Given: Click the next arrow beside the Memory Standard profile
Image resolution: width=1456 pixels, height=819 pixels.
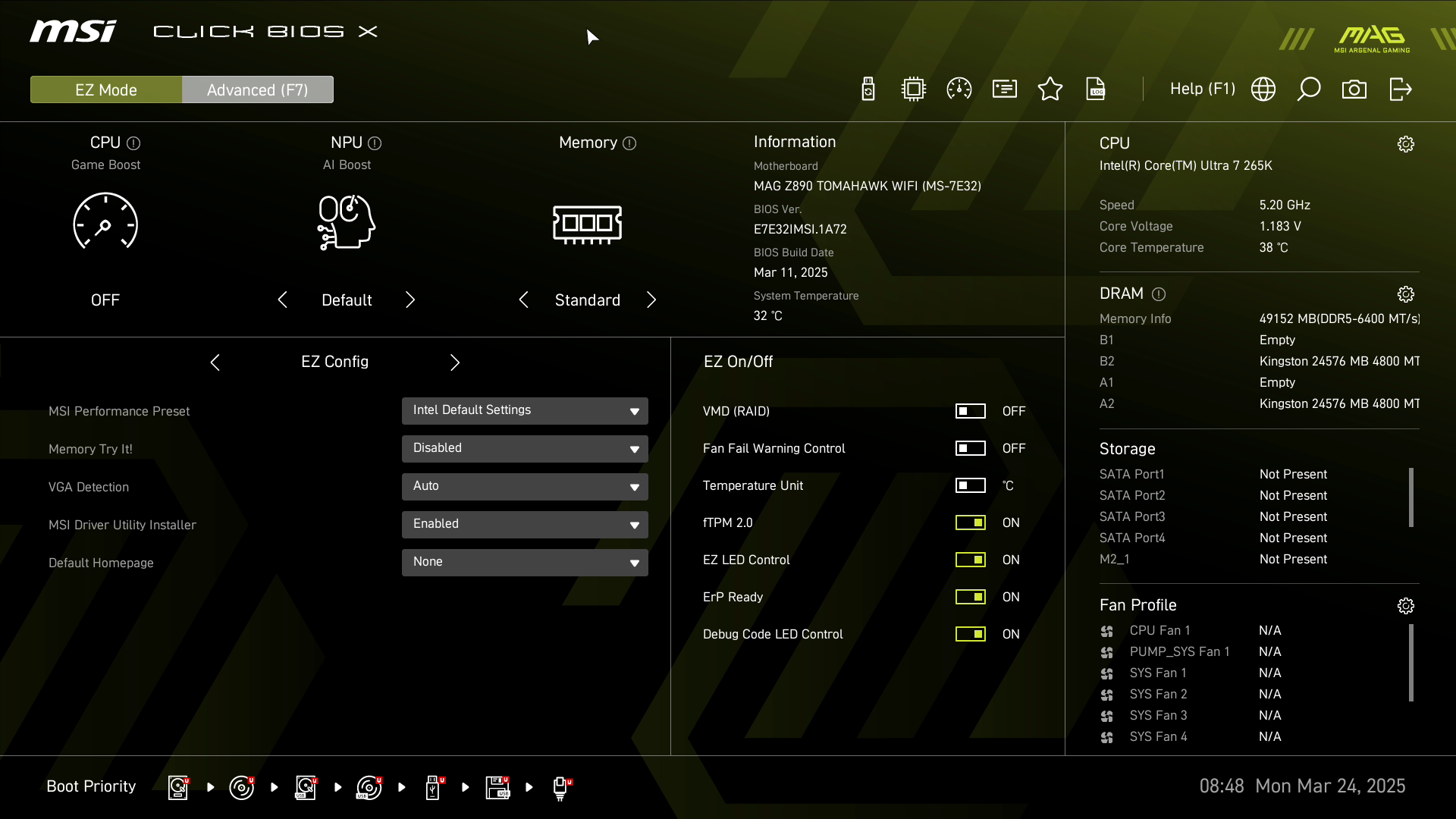Looking at the screenshot, I should pos(651,300).
